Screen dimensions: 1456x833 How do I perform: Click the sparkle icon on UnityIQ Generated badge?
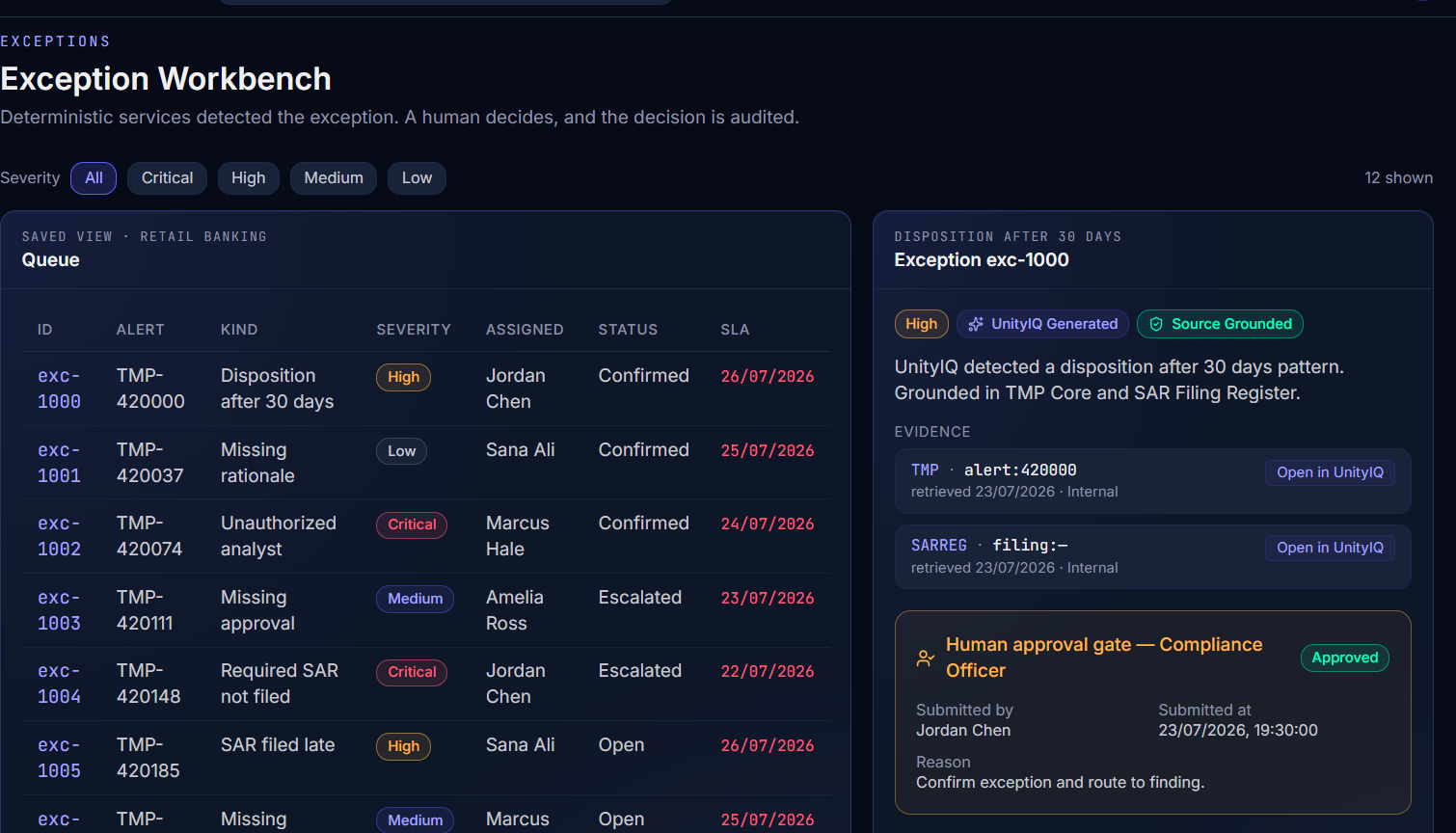click(976, 324)
